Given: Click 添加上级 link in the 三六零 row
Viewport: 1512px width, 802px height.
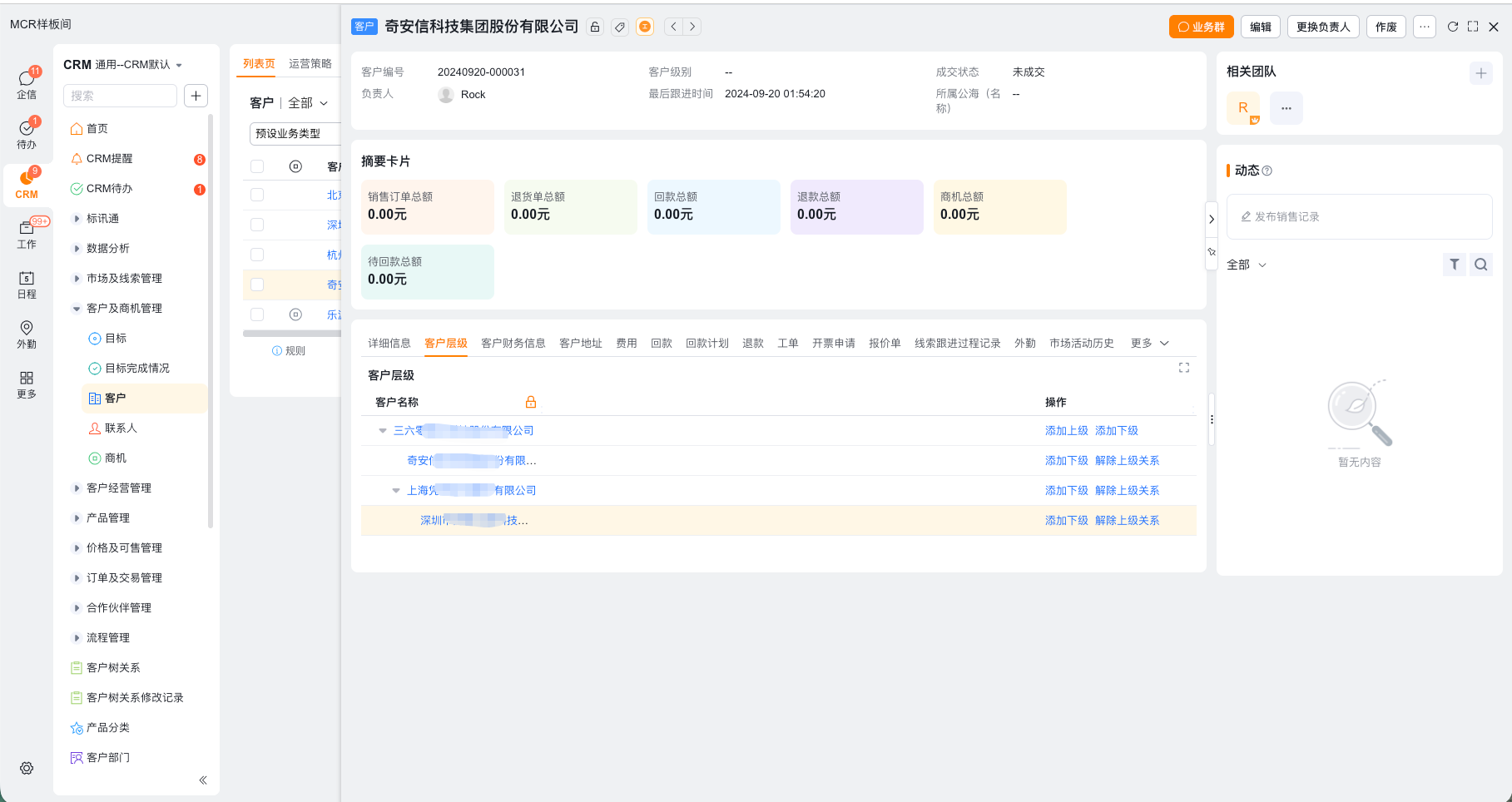Looking at the screenshot, I should (x=1067, y=431).
